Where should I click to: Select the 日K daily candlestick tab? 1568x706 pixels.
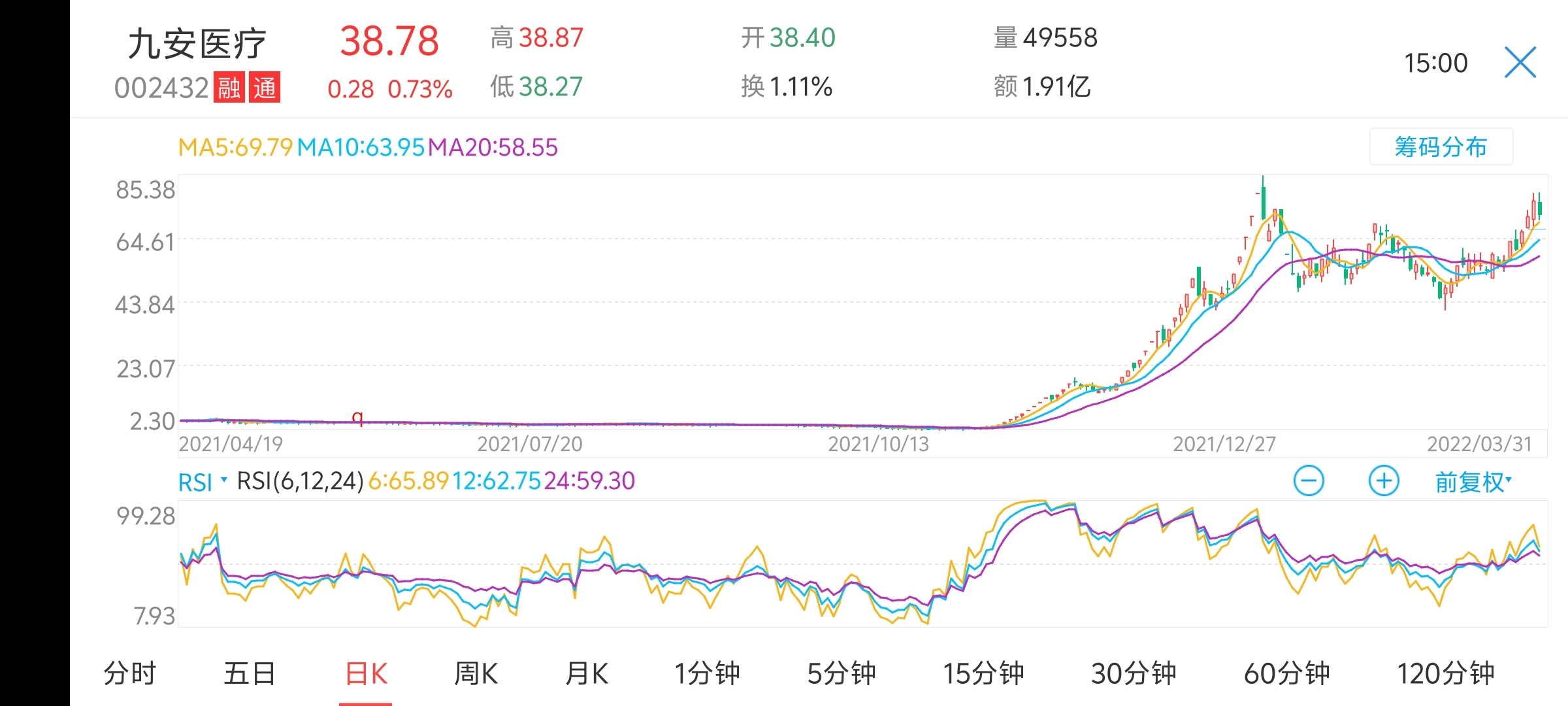[366, 673]
